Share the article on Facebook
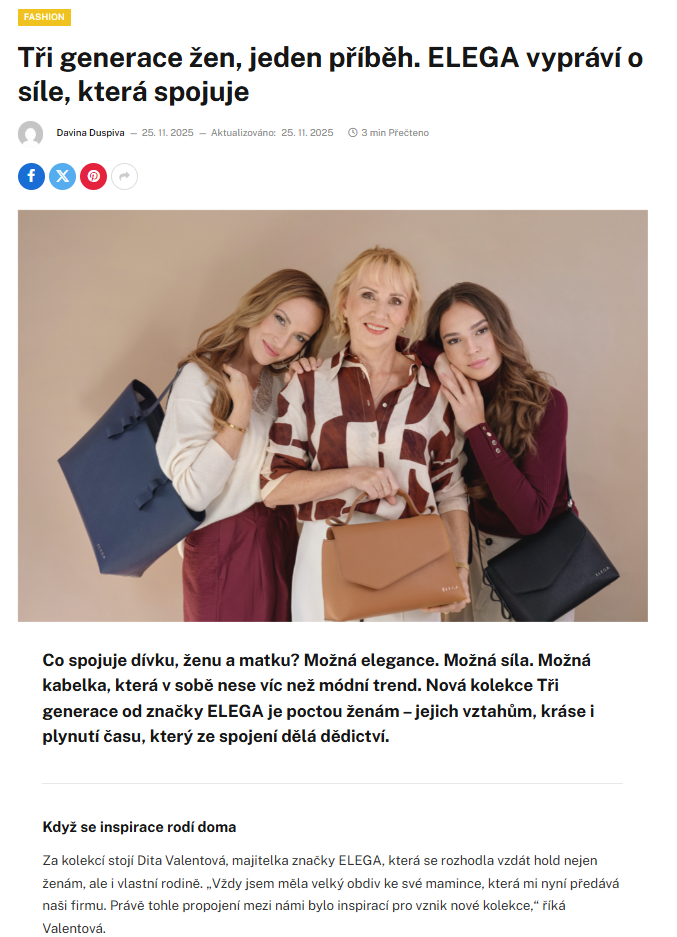This screenshot has width=677, height=937. coord(31,176)
